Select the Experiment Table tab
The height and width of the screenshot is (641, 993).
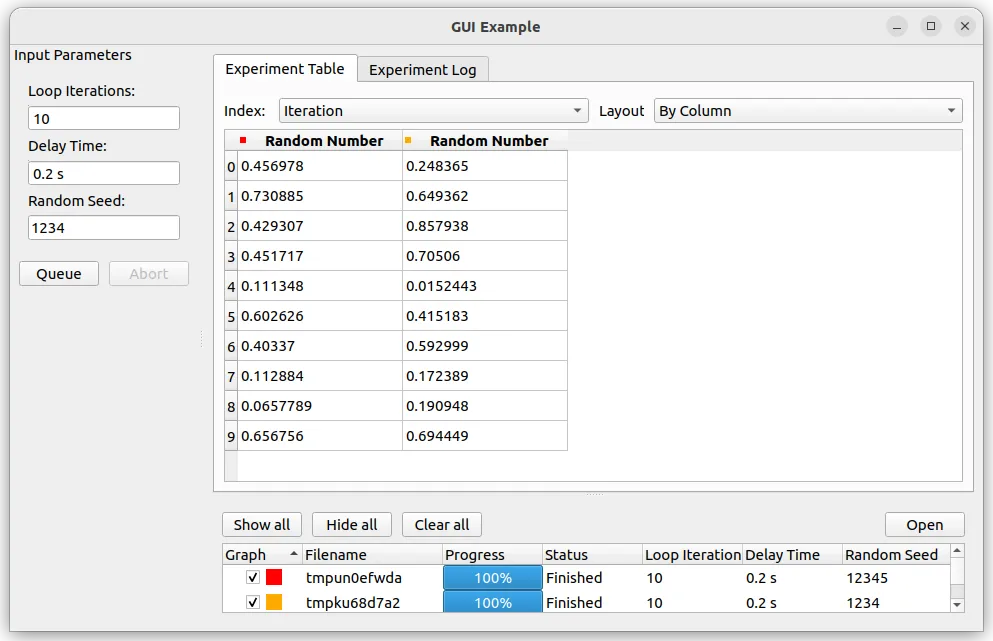[x=285, y=69]
